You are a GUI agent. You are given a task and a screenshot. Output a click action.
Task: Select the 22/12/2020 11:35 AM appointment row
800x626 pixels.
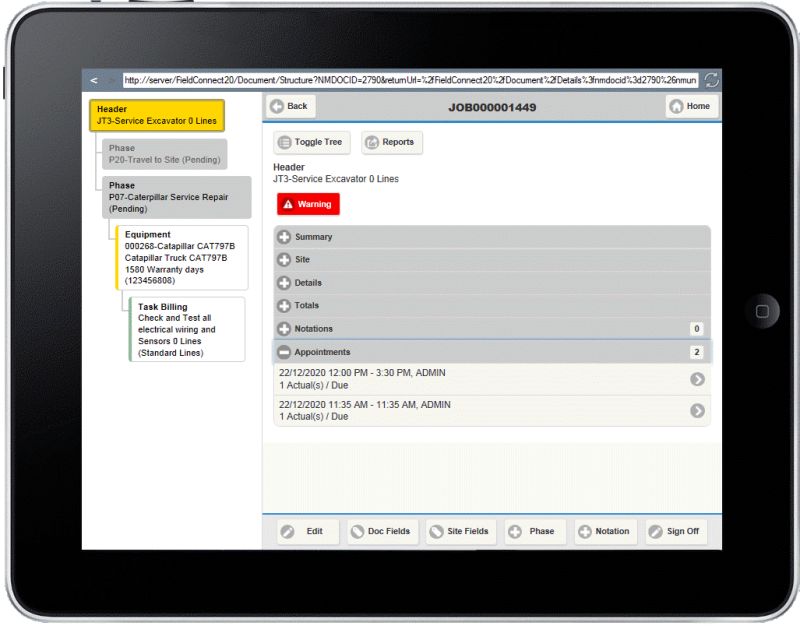[492, 411]
